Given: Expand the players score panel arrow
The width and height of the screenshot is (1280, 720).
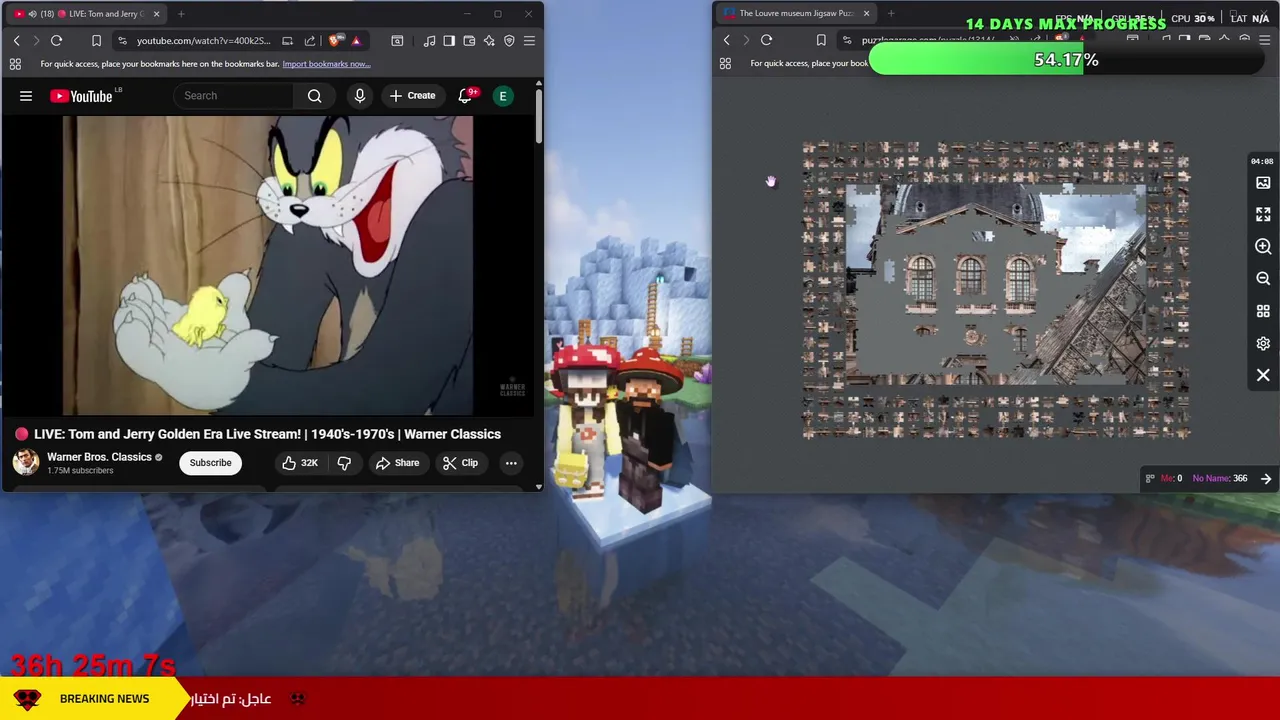Looking at the screenshot, I should (x=1266, y=478).
